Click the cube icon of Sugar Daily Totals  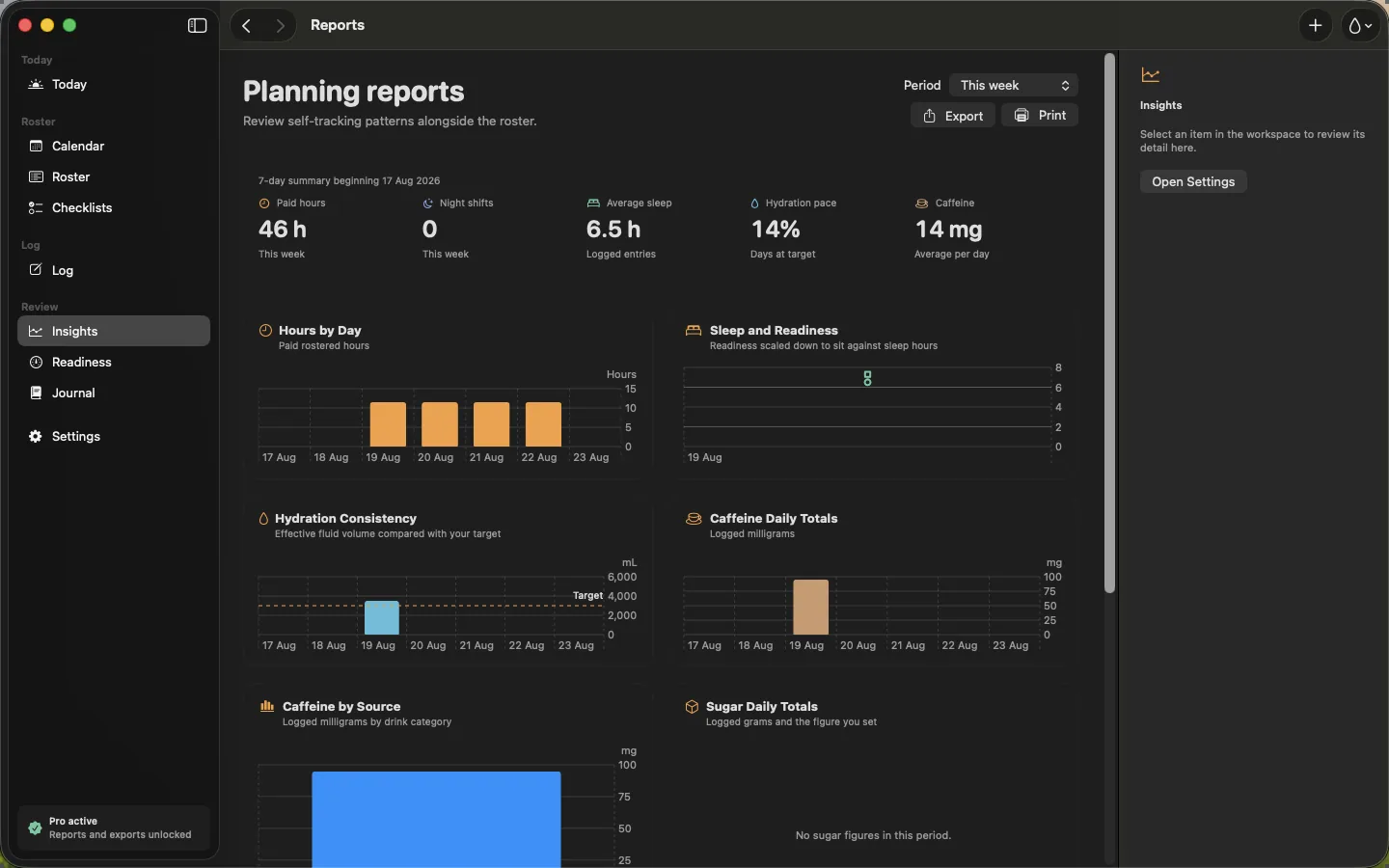coord(692,707)
